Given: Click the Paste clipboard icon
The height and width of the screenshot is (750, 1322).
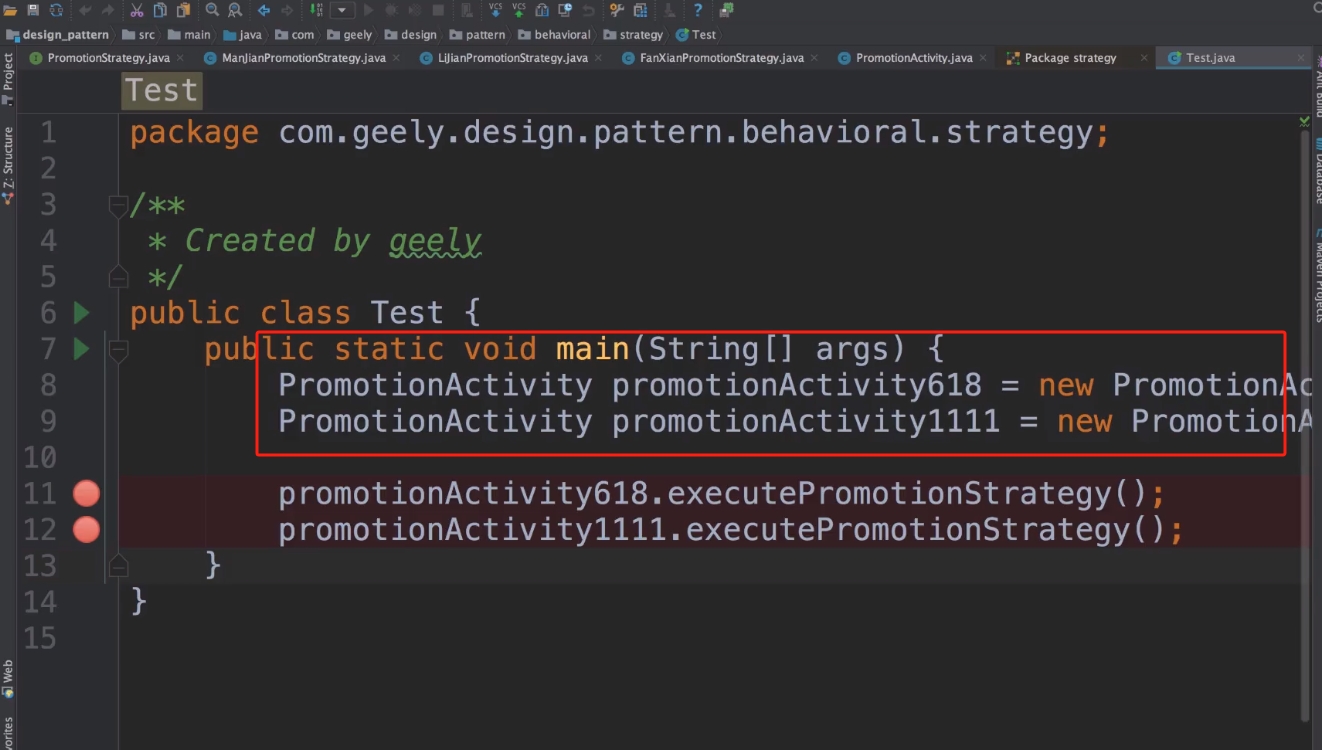Looking at the screenshot, I should [183, 10].
